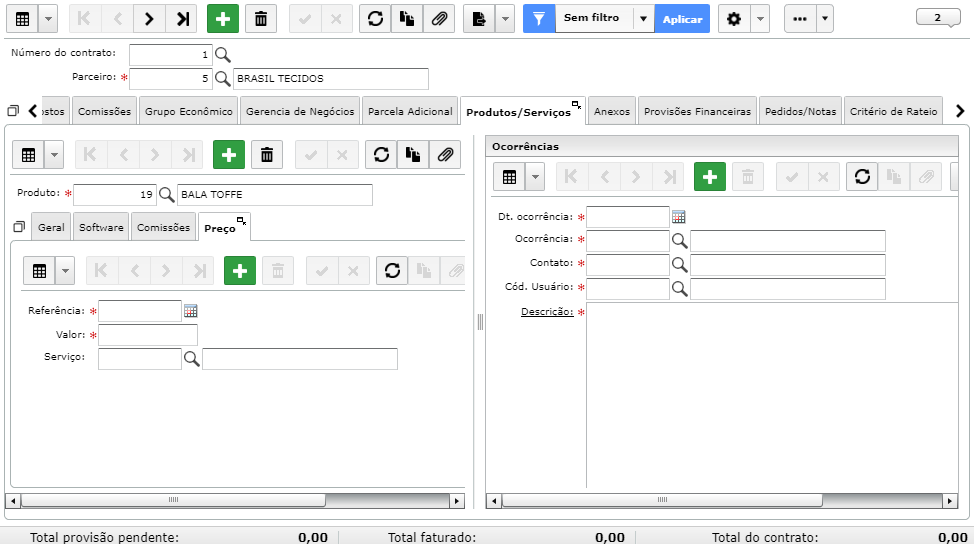Select the Software sub-tab
Image resolution: width=974 pixels, height=544 pixels.
click(x=101, y=227)
